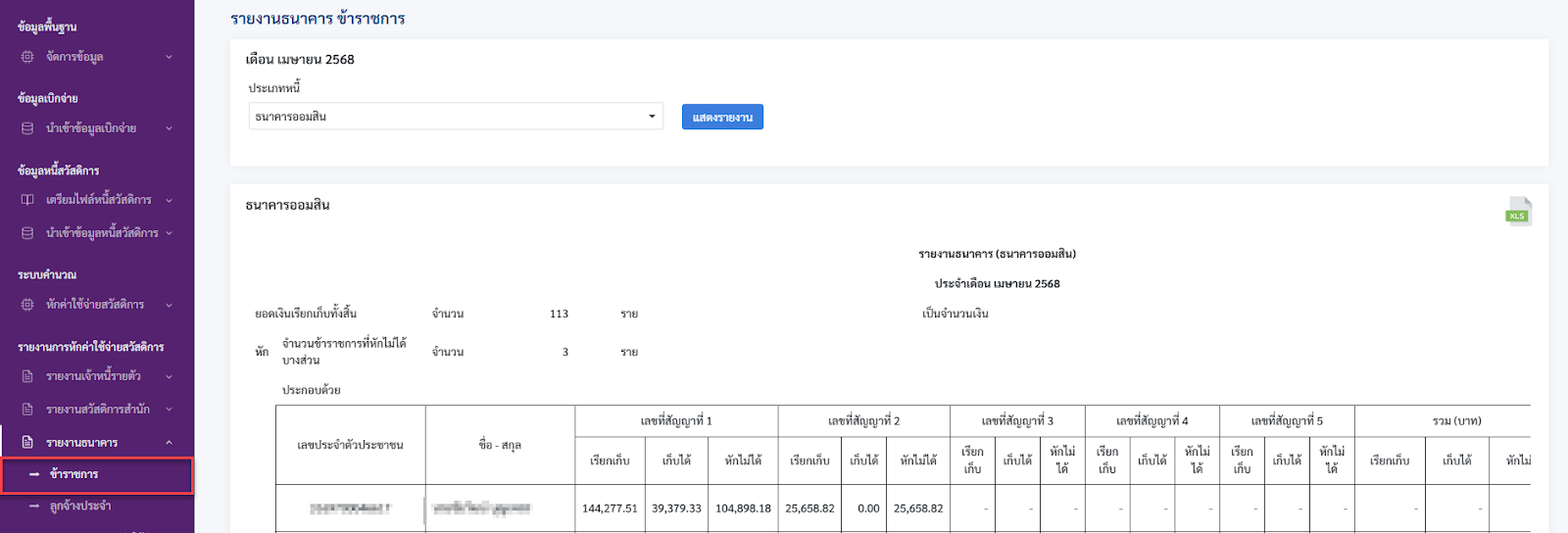Click the document icon beside รายงานธนาคาร
This screenshot has height=533, width=1568.
(27, 442)
